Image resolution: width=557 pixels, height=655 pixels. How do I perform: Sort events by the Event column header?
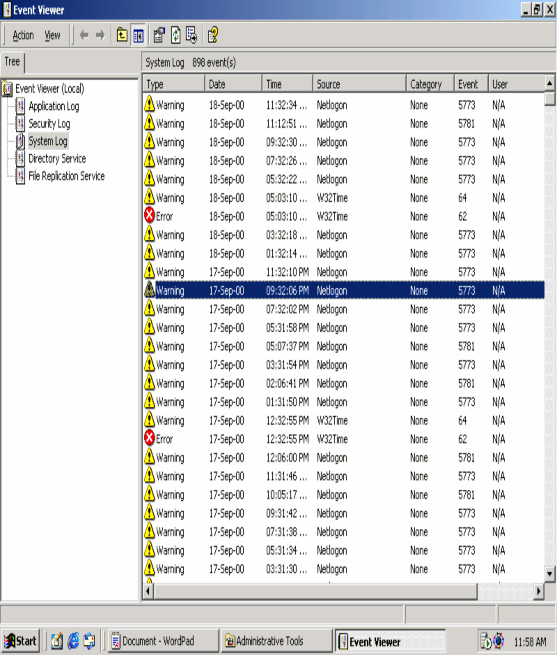coord(471,84)
